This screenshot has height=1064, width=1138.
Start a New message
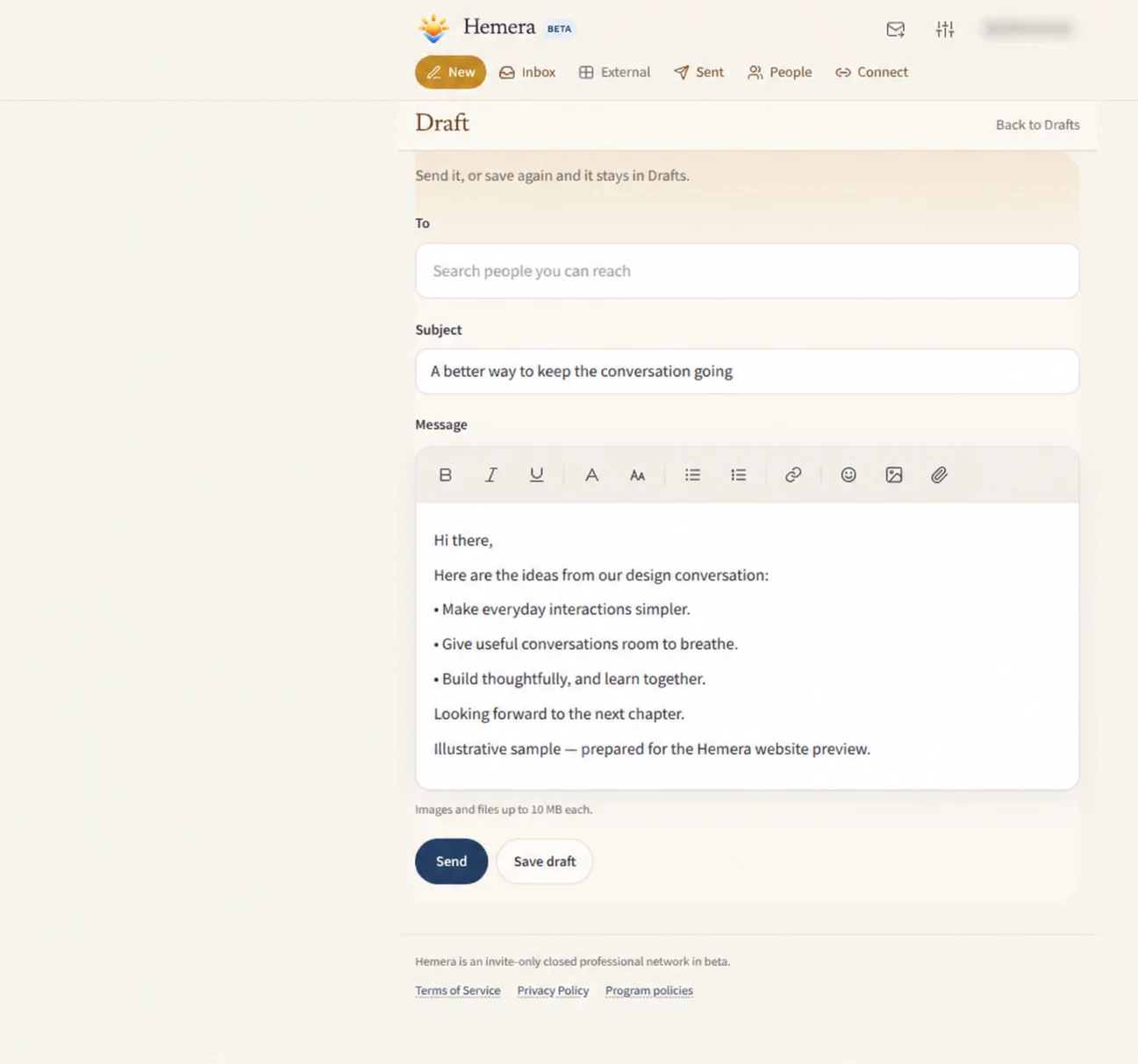pyautogui.click(x=451, y=72)
